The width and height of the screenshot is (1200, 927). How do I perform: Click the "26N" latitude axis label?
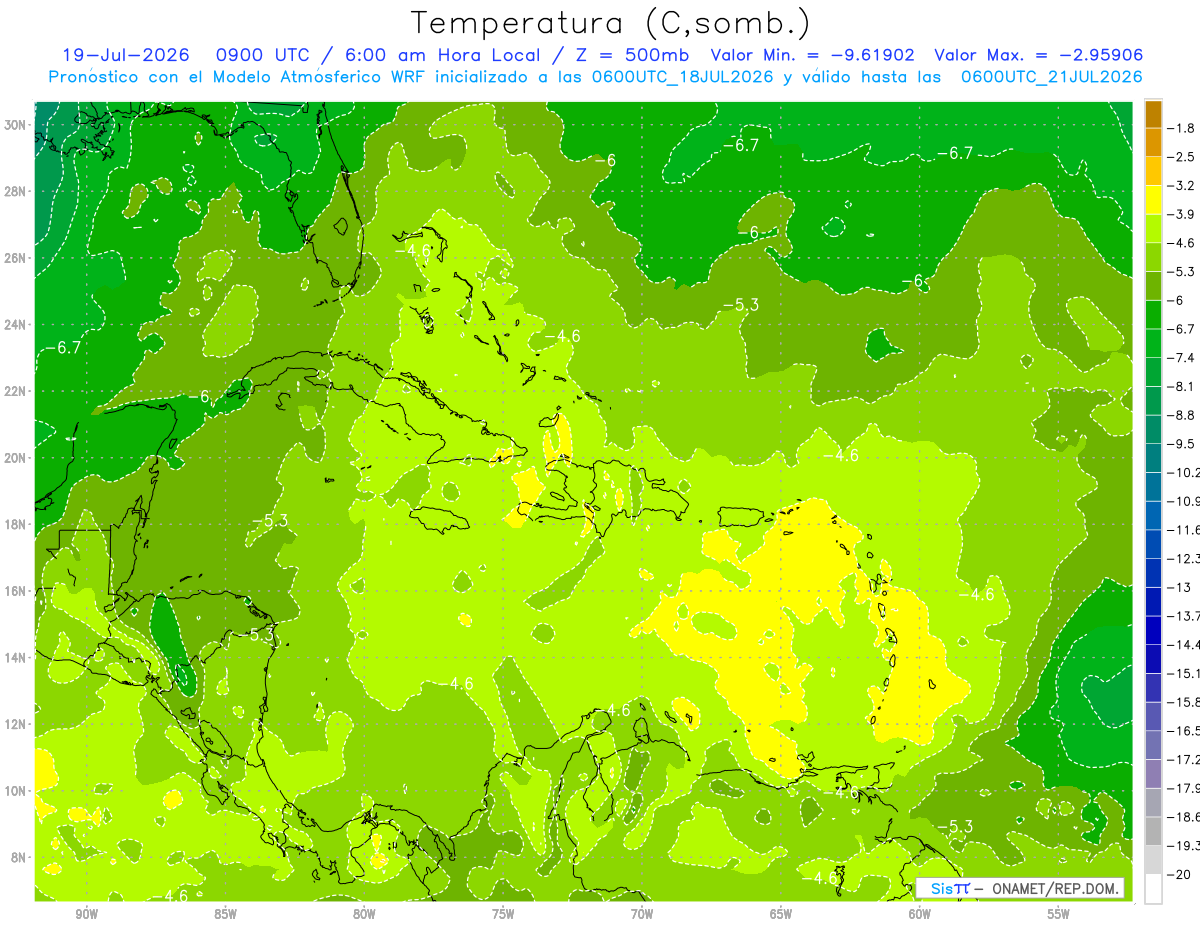click(x=15, y=258)
